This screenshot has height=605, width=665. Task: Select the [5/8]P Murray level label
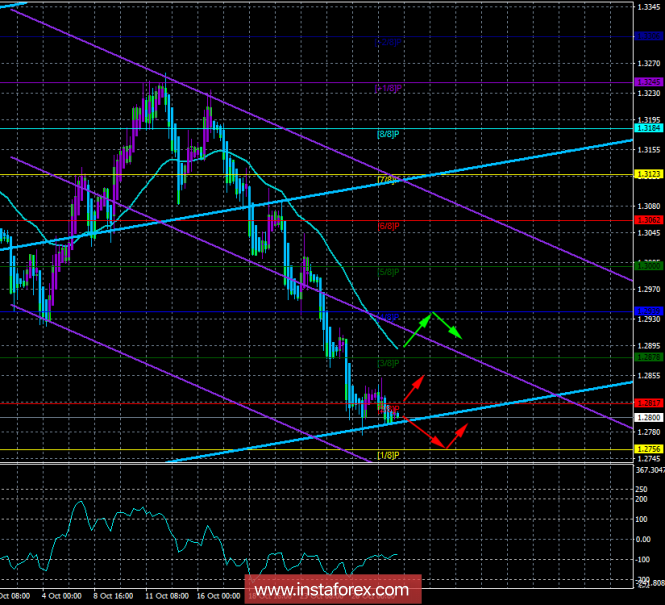pyautogui.click(x=388, y=272)
